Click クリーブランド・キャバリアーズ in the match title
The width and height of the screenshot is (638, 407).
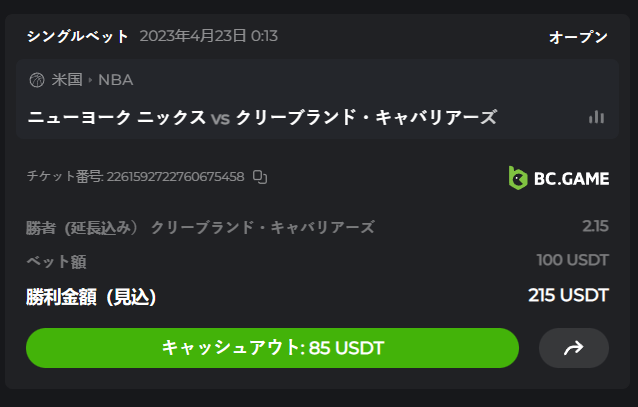point(366,117)
